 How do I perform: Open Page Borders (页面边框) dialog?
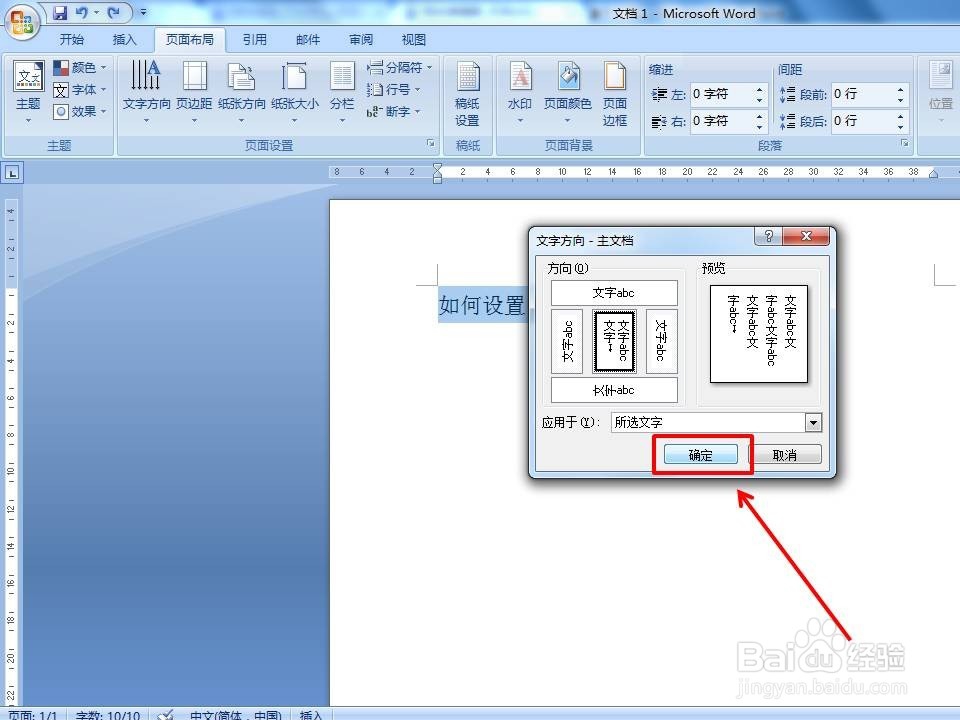point(615,93)
